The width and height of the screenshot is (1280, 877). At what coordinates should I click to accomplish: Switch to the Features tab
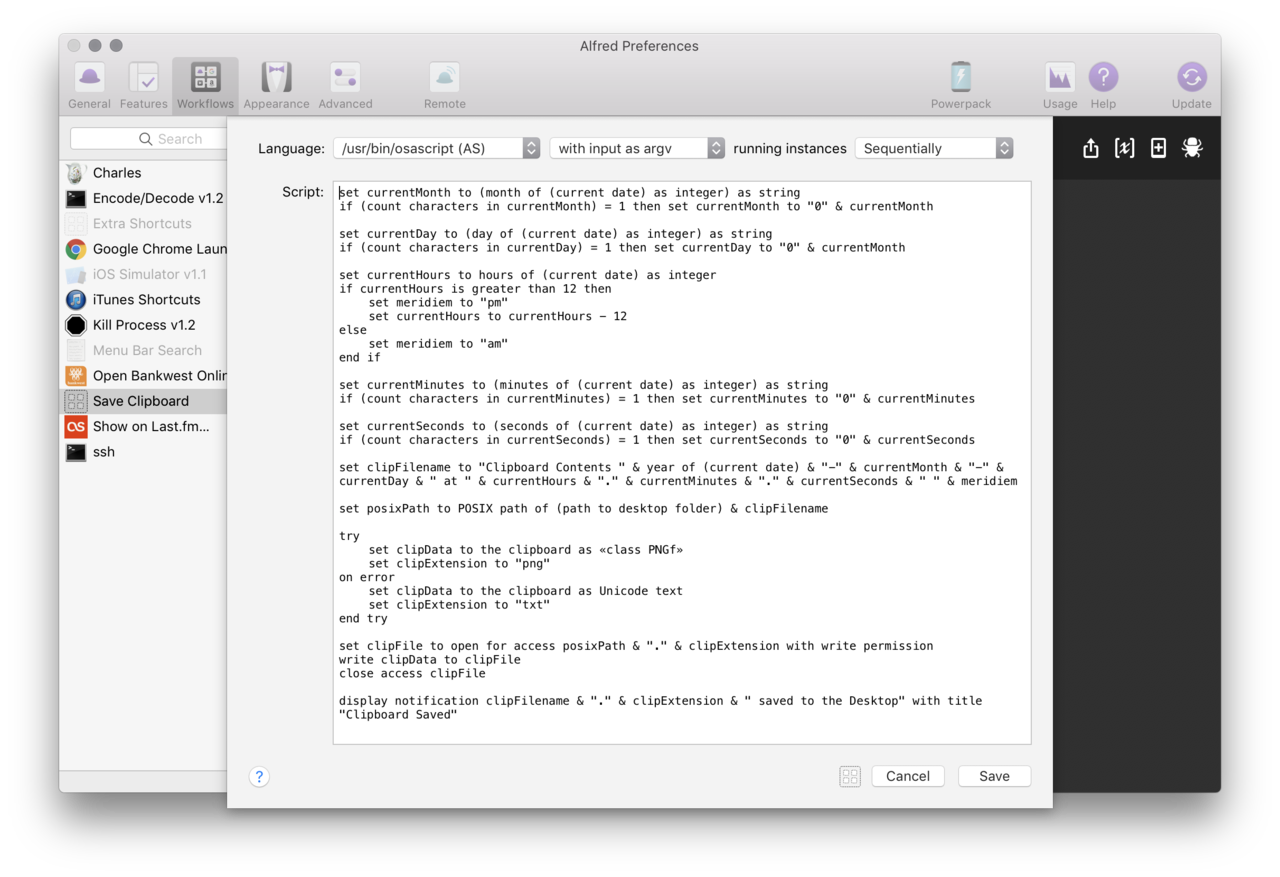point(143,85)
